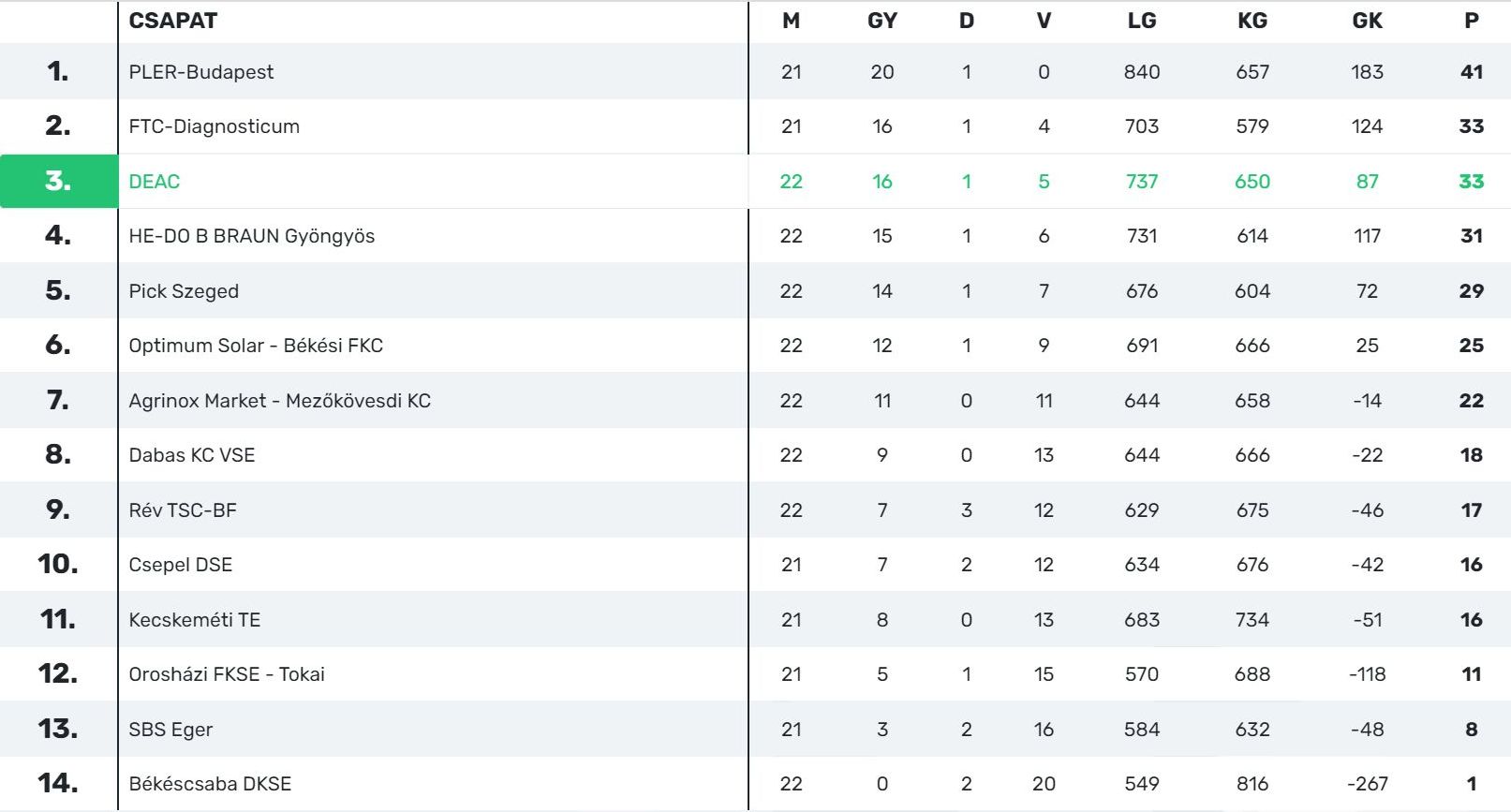Viewport: 1511px width, 812px height.
Task: Open Optimum Solar - Békési FKC
Action: click(x=256, y=346)
